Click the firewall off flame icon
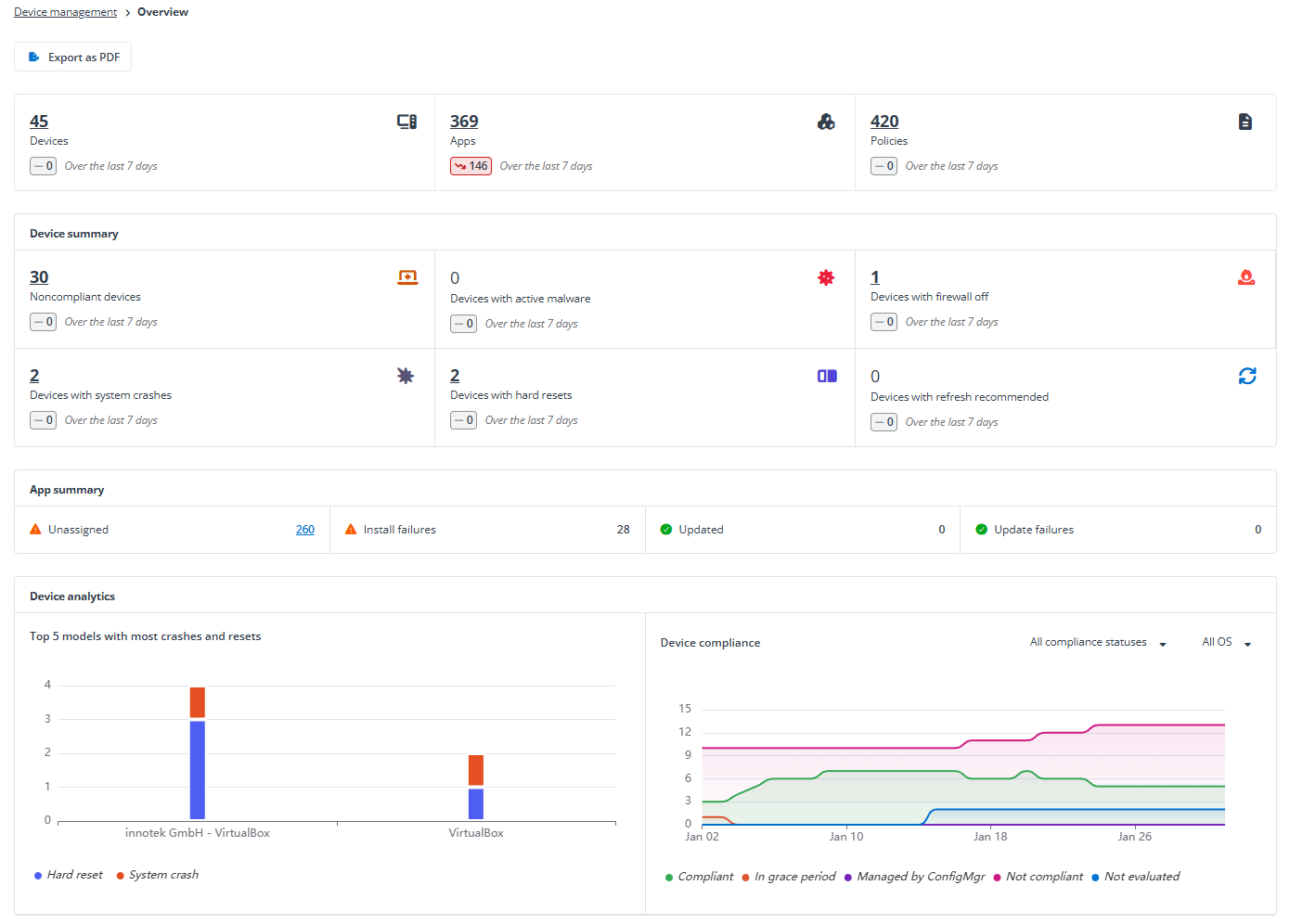This screenshot has height=924, width=1290. pos(1246,277)
